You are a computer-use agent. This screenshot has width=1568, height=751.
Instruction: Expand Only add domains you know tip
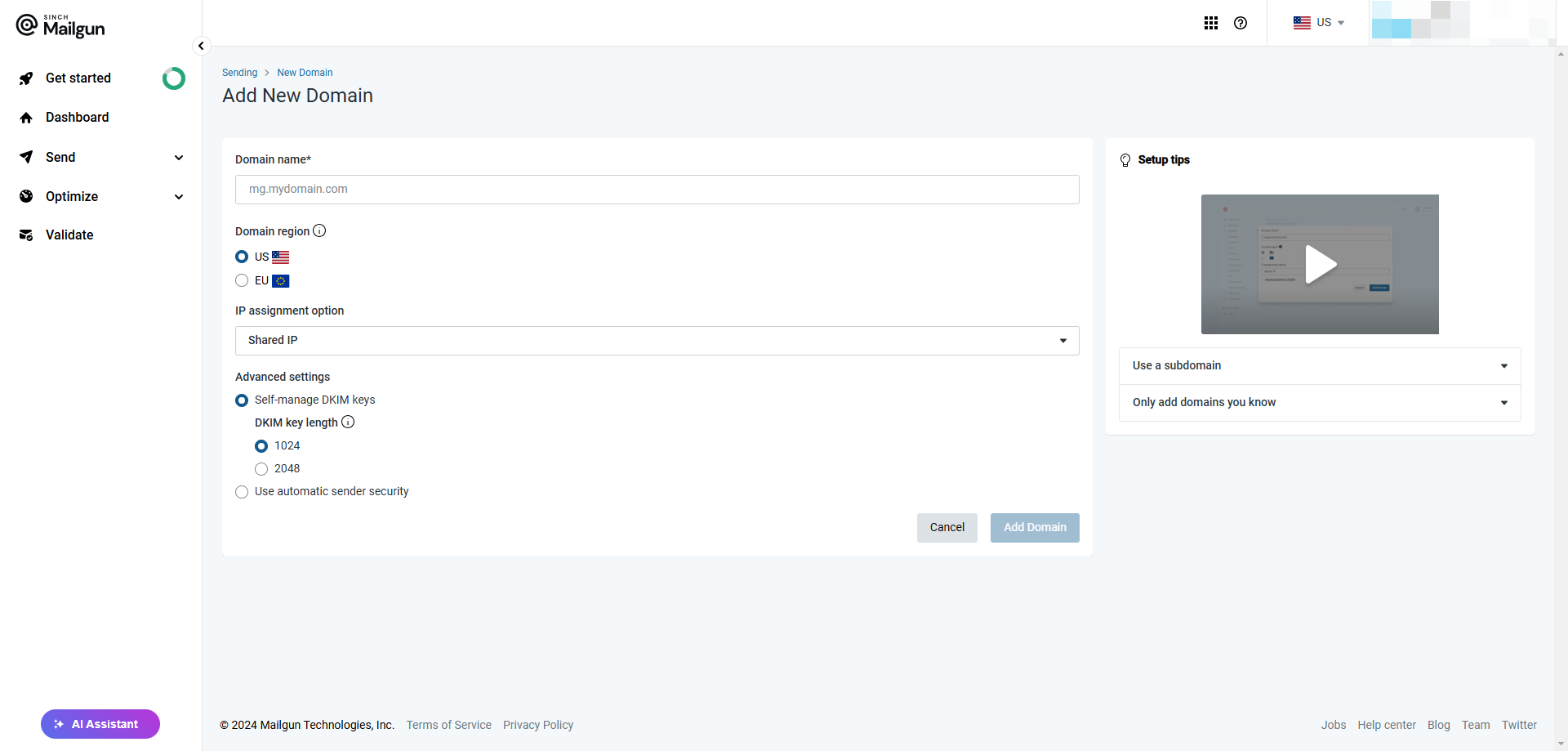1320,403
